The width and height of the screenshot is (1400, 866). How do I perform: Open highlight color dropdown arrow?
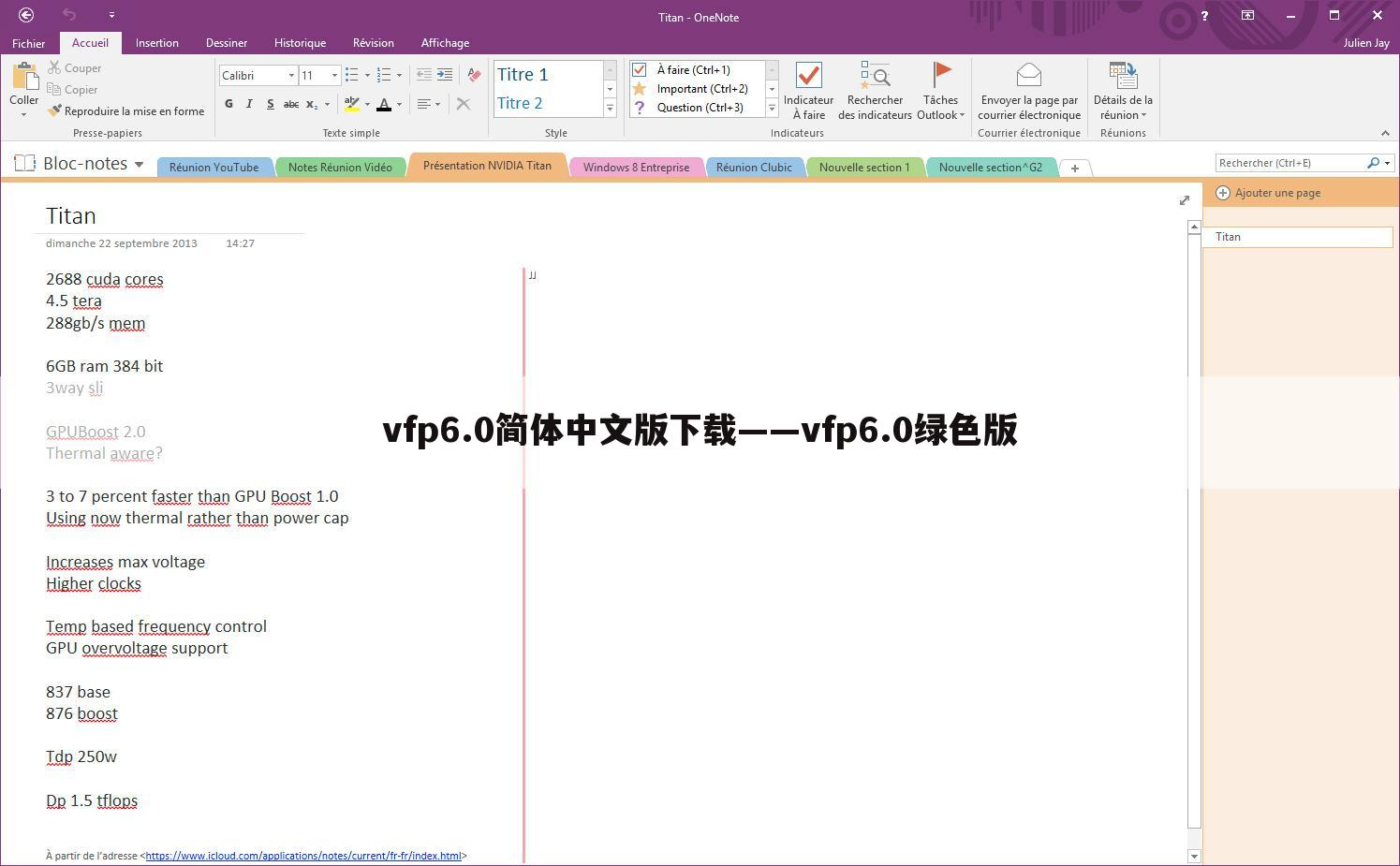[x=367, y=104]
